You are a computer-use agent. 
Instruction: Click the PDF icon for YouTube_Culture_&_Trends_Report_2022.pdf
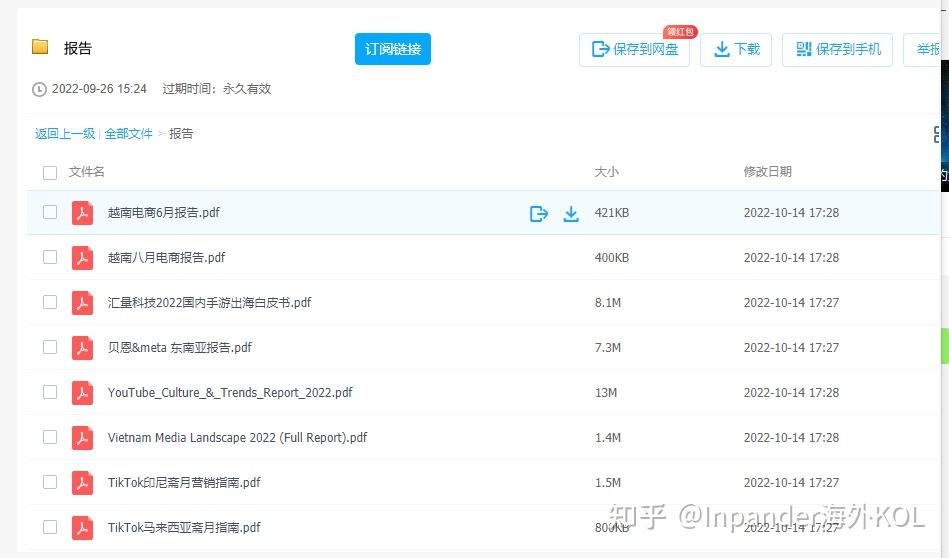coord(82,392)
